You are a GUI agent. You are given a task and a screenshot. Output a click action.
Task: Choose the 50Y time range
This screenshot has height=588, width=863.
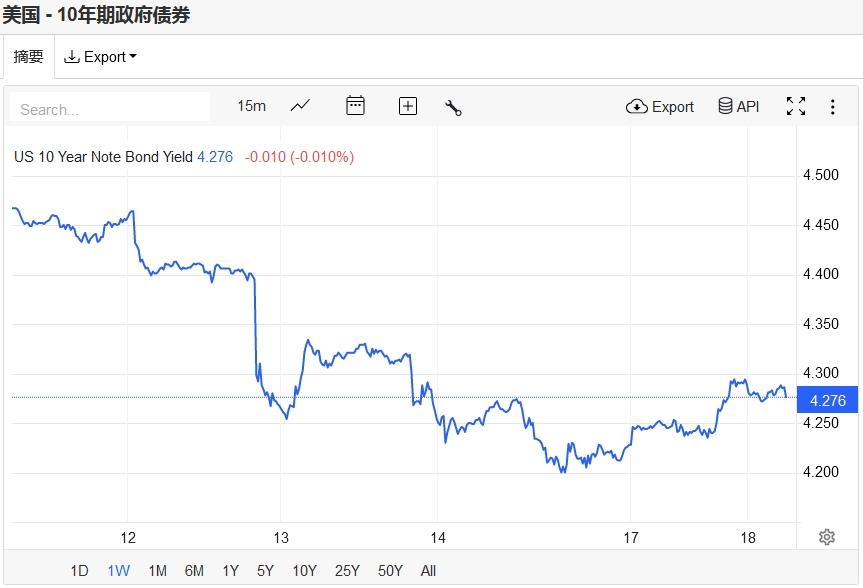pos(390,571)
